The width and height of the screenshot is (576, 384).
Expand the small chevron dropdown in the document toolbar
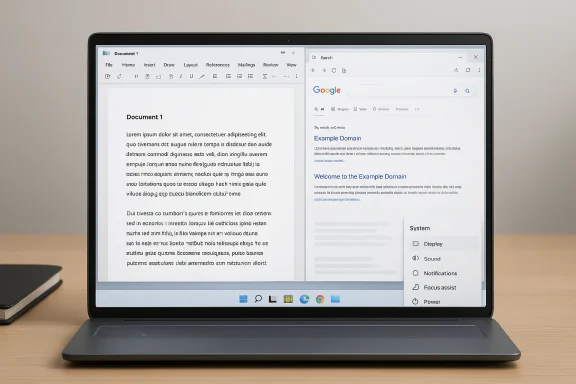click(x=274, y=76)
